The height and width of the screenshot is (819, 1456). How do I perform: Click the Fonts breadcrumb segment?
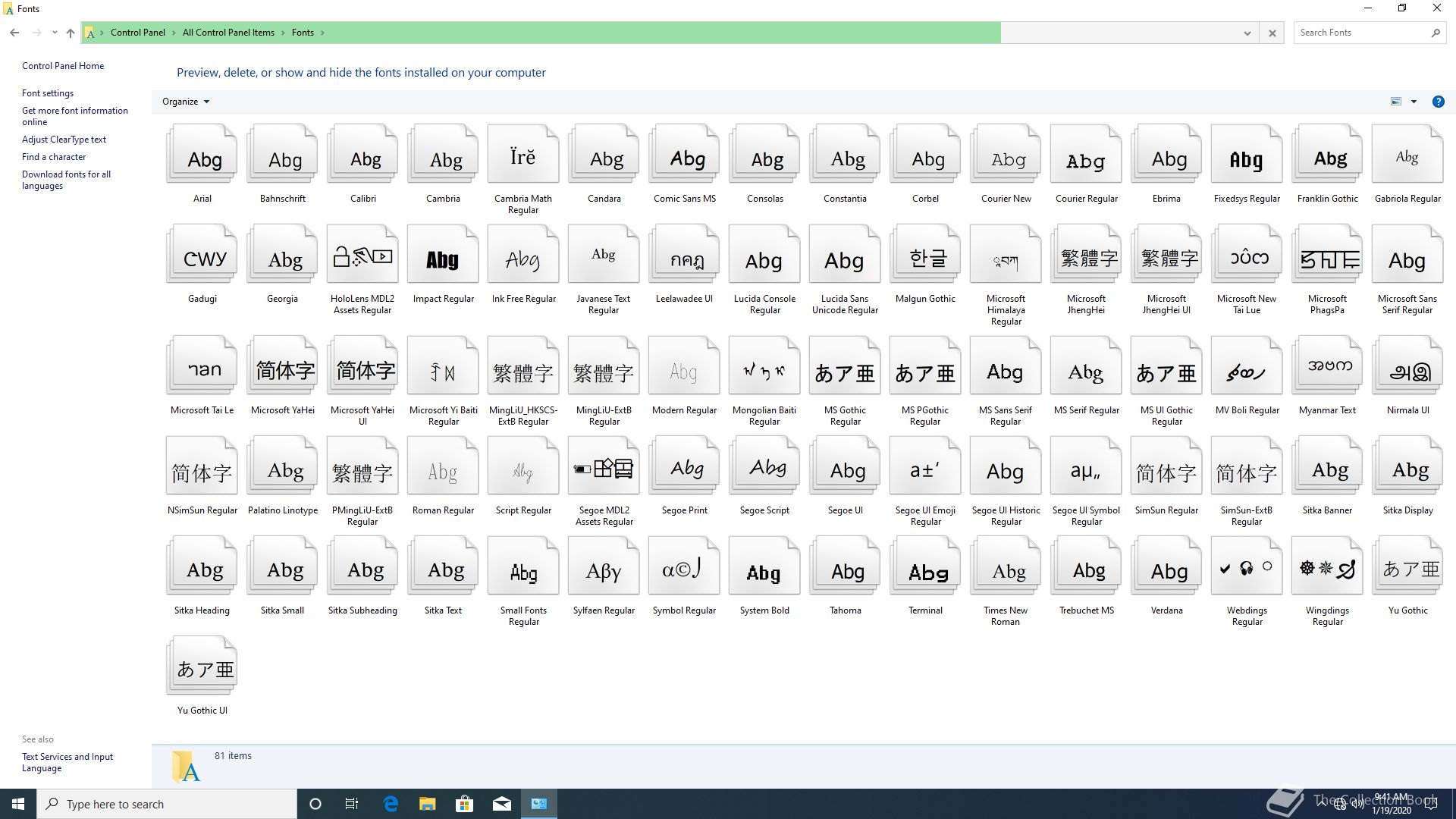coord(303,33)
